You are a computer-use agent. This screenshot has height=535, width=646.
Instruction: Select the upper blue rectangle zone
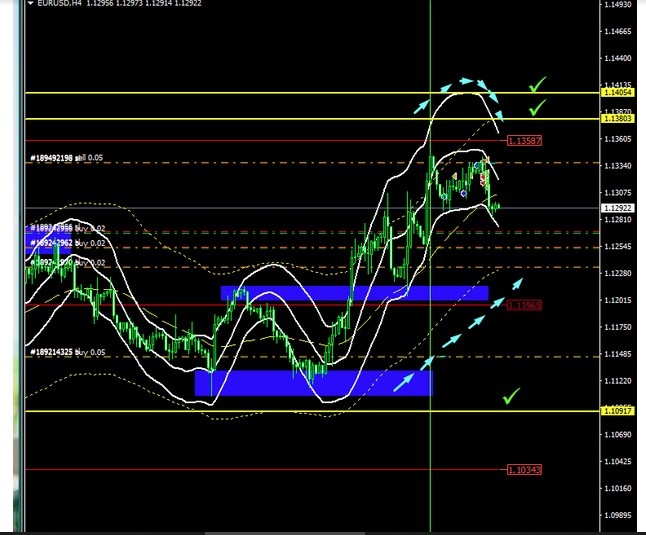[354, 293]
